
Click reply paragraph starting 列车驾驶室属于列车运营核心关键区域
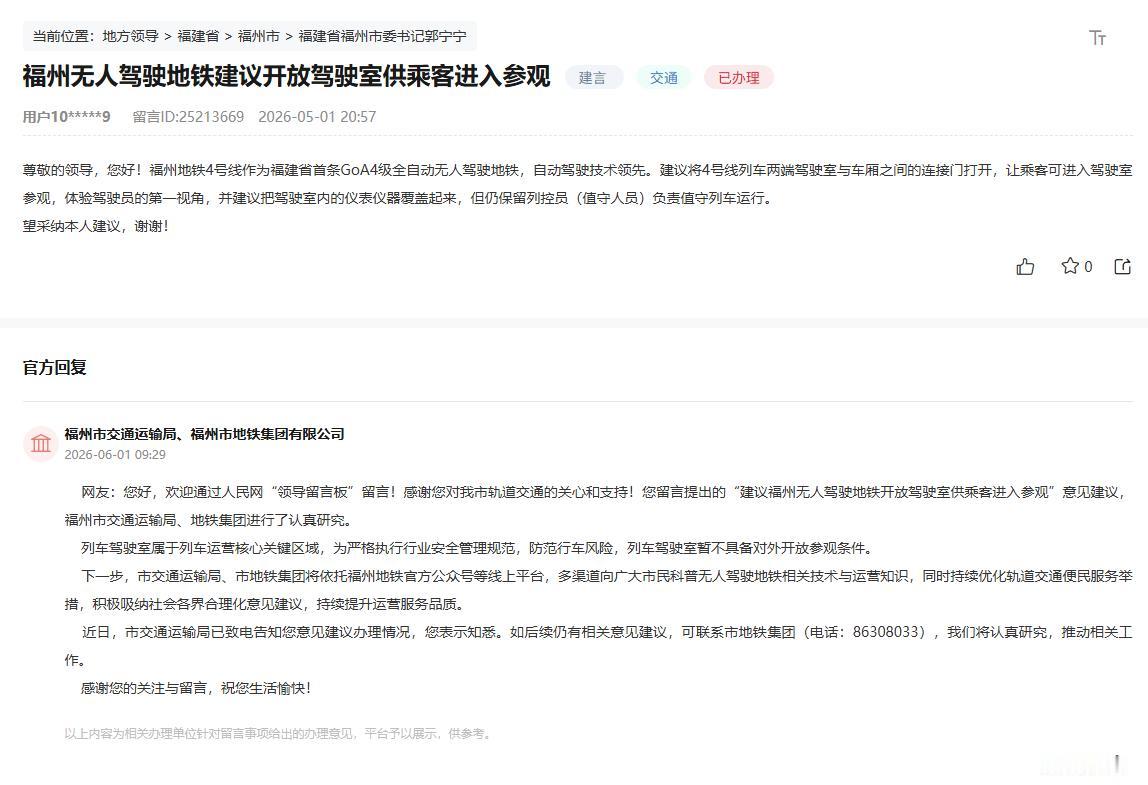(x=477, y=548)
